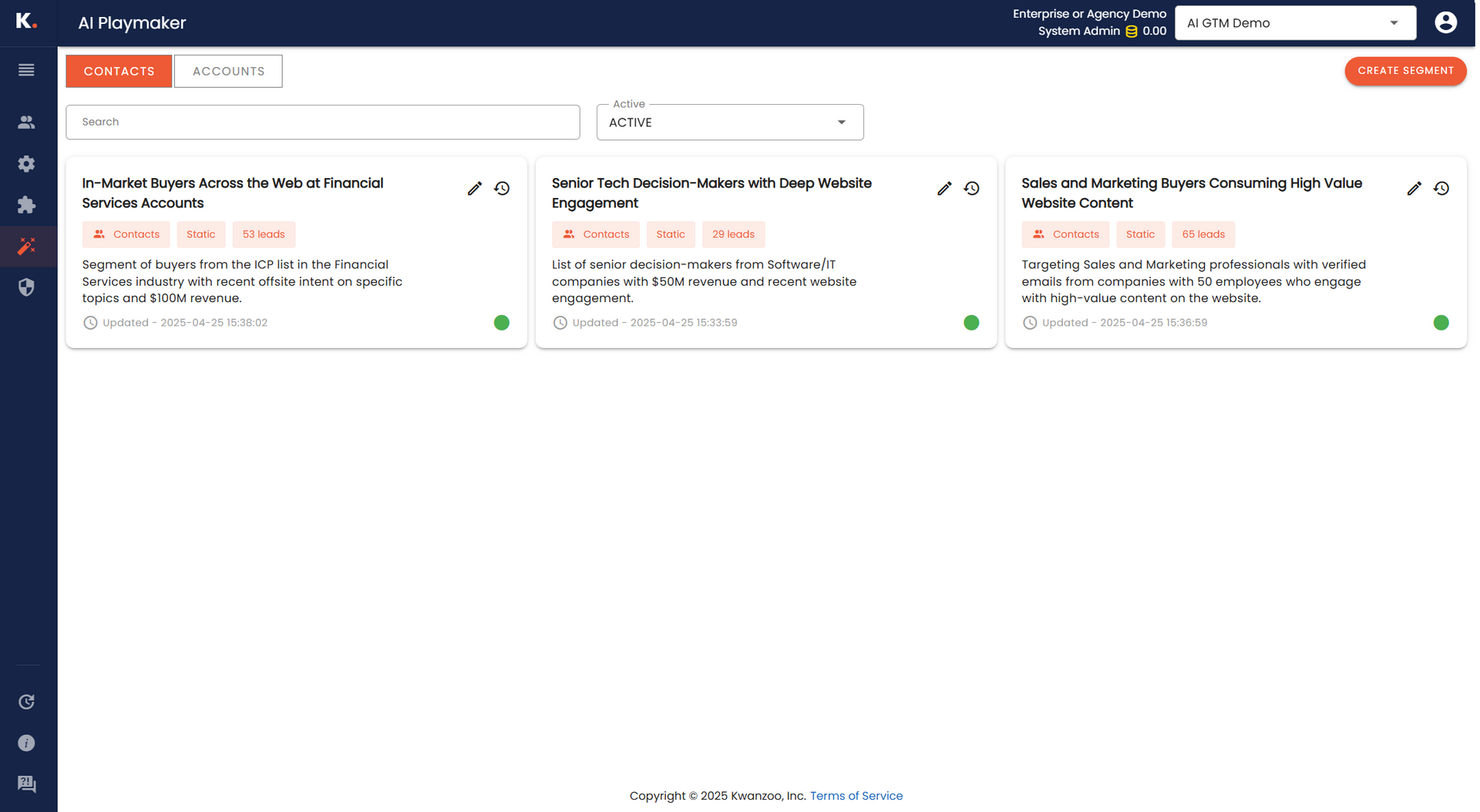The width and height of the screenshot is (1480, 812).
Task: Open the Terms of Service link
Action: [x=856, y=796]
